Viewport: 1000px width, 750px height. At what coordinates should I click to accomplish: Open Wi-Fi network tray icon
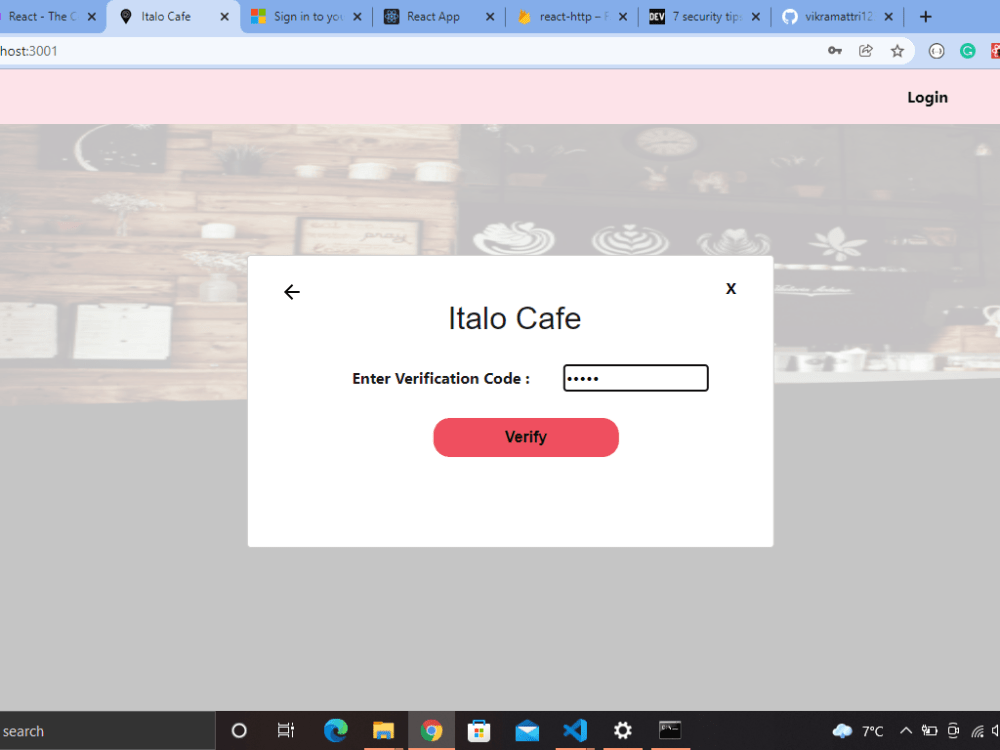pyautogui.click(x=977, y=731)
